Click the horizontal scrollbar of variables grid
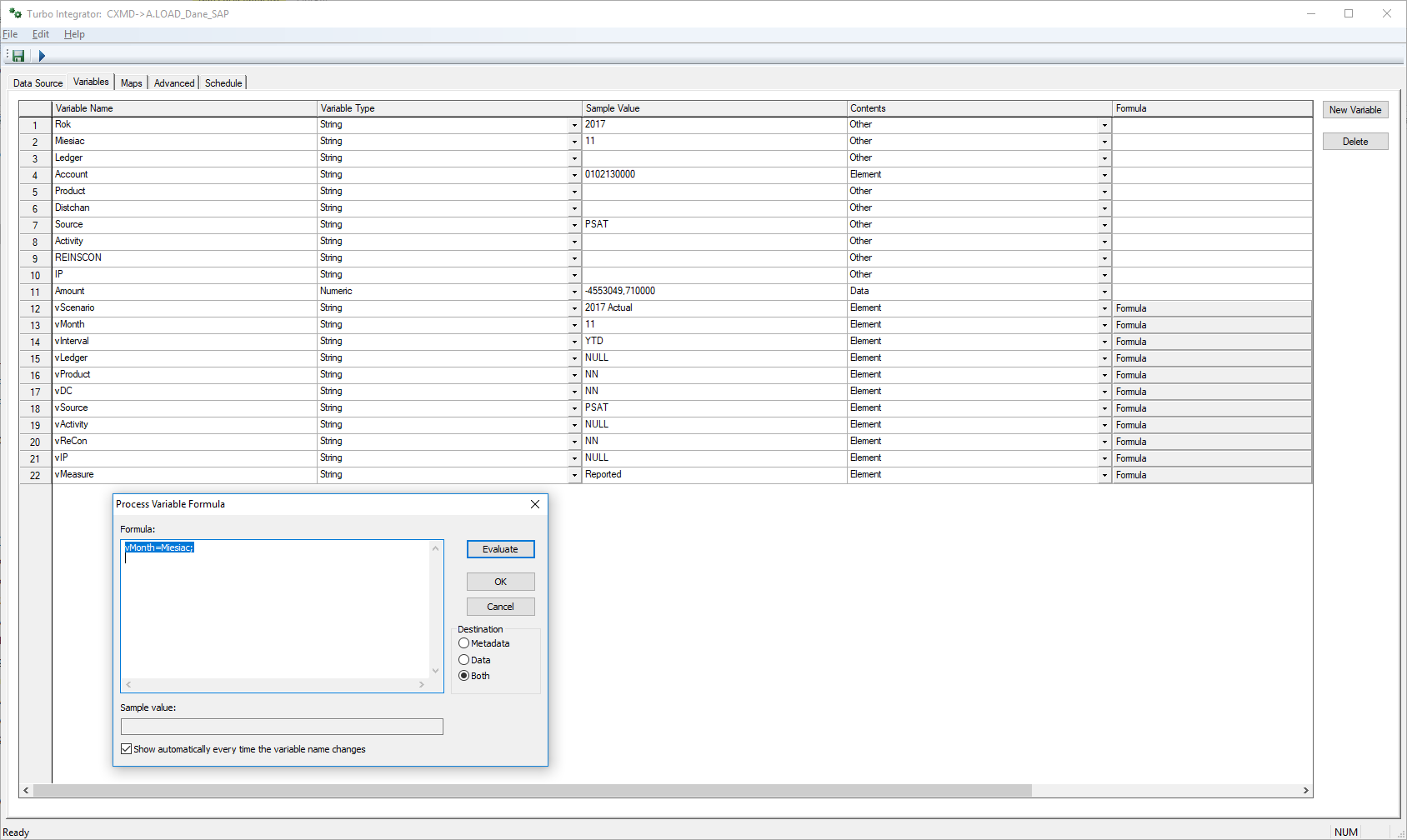 point(533,790)
